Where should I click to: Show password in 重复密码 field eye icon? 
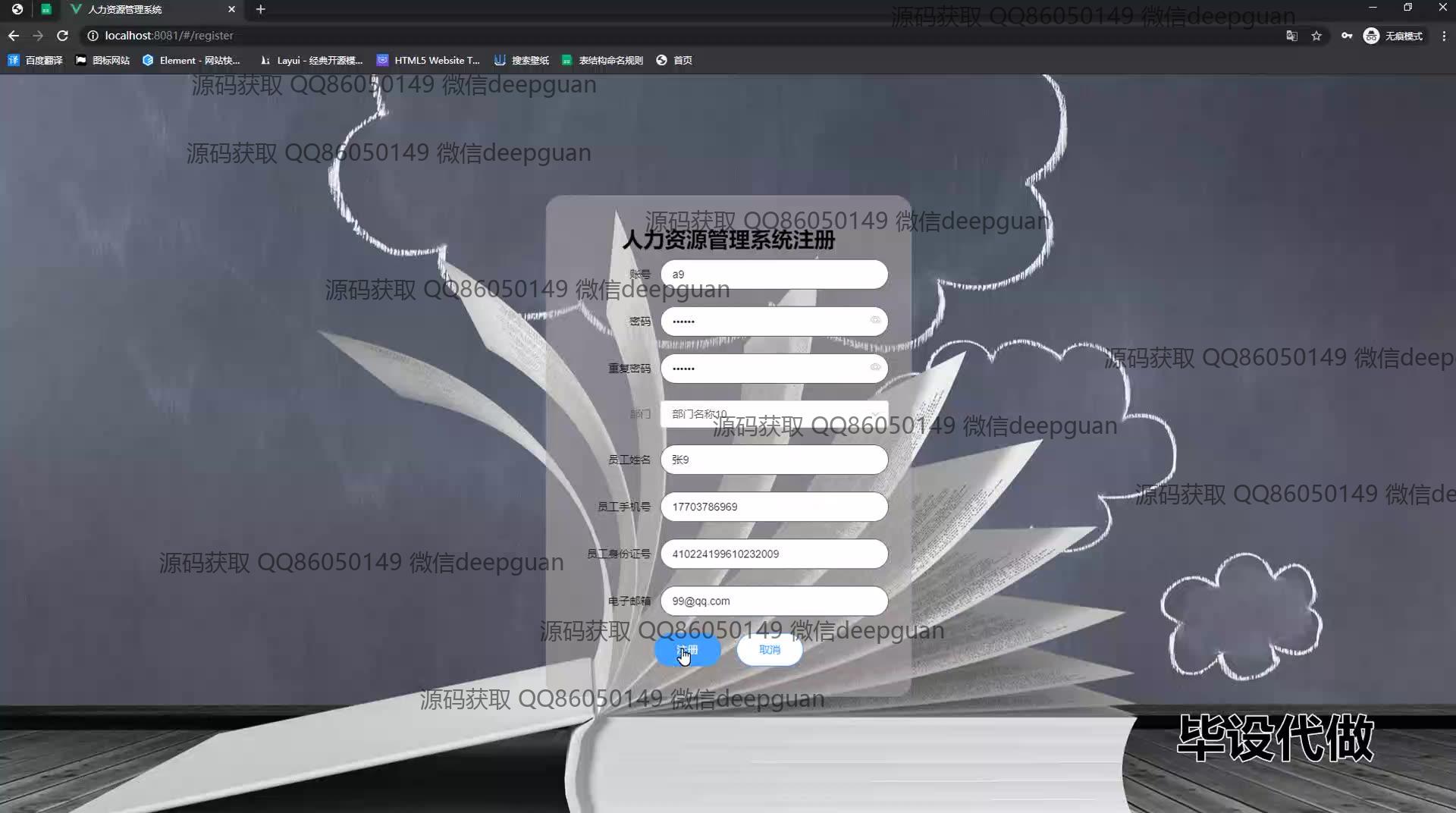click(875, 368)
